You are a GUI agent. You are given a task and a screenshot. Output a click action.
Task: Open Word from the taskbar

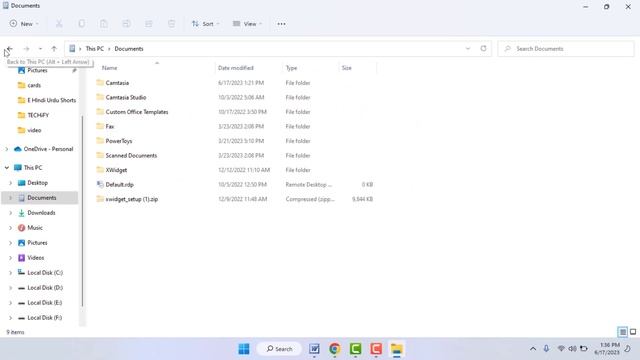314,349
